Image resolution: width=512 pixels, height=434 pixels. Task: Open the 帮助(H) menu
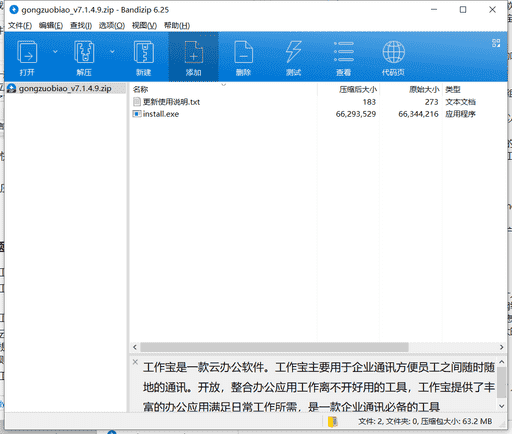pos(177,26)
